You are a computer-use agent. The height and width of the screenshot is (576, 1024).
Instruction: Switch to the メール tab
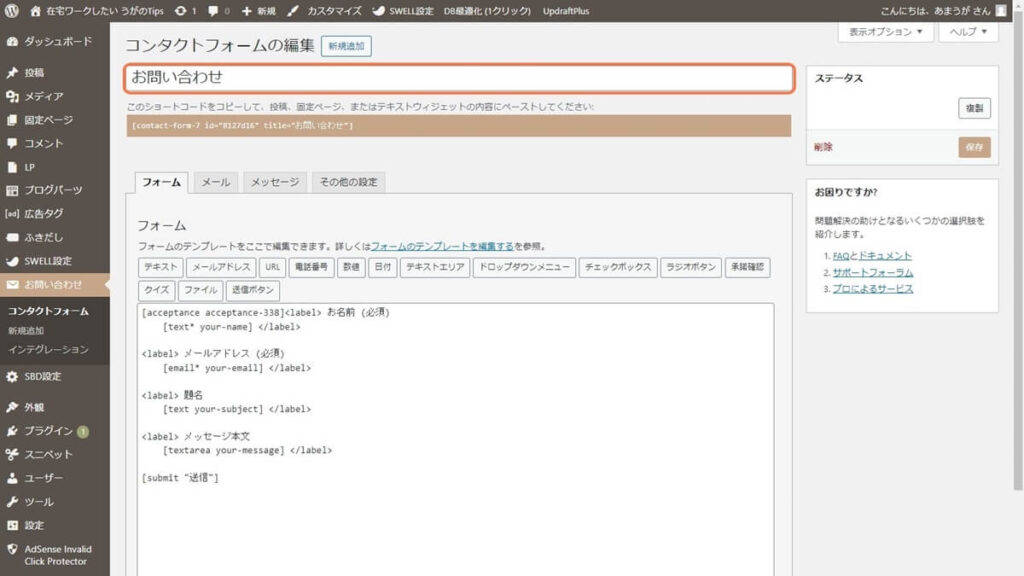tap(216, 182)
